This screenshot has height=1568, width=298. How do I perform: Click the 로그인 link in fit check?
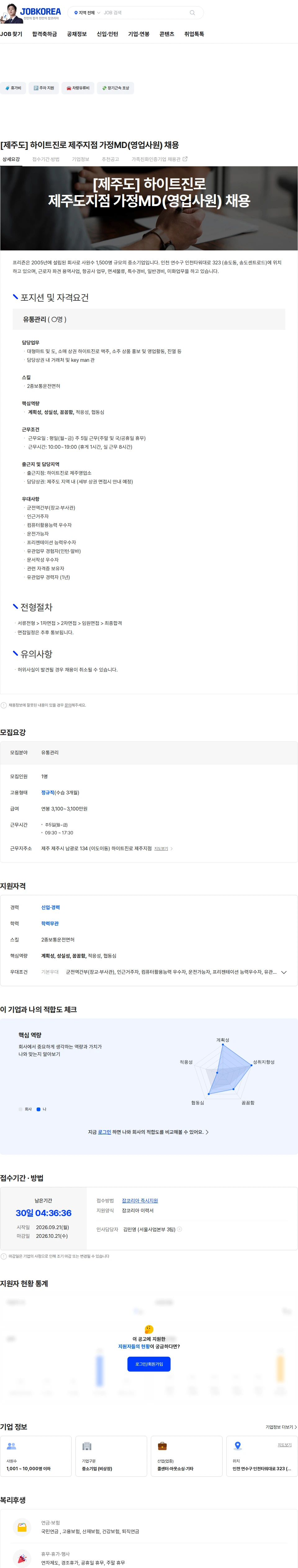click(104, 1132)
